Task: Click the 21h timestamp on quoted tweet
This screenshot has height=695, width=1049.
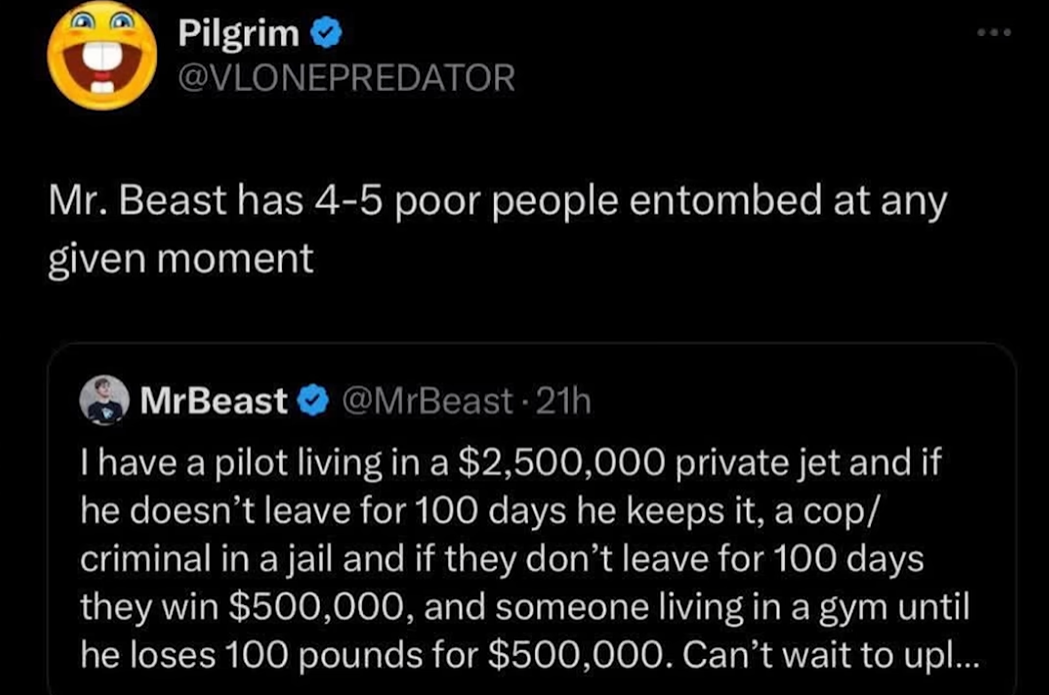Action: tap(564, 402)
